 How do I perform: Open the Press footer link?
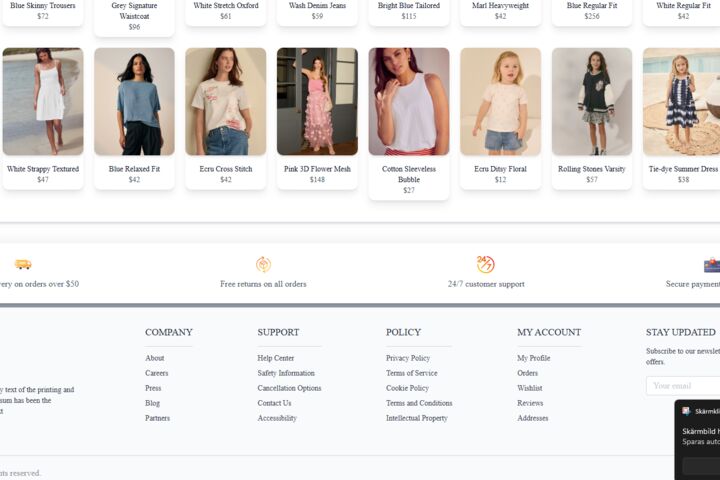(153, 388)
